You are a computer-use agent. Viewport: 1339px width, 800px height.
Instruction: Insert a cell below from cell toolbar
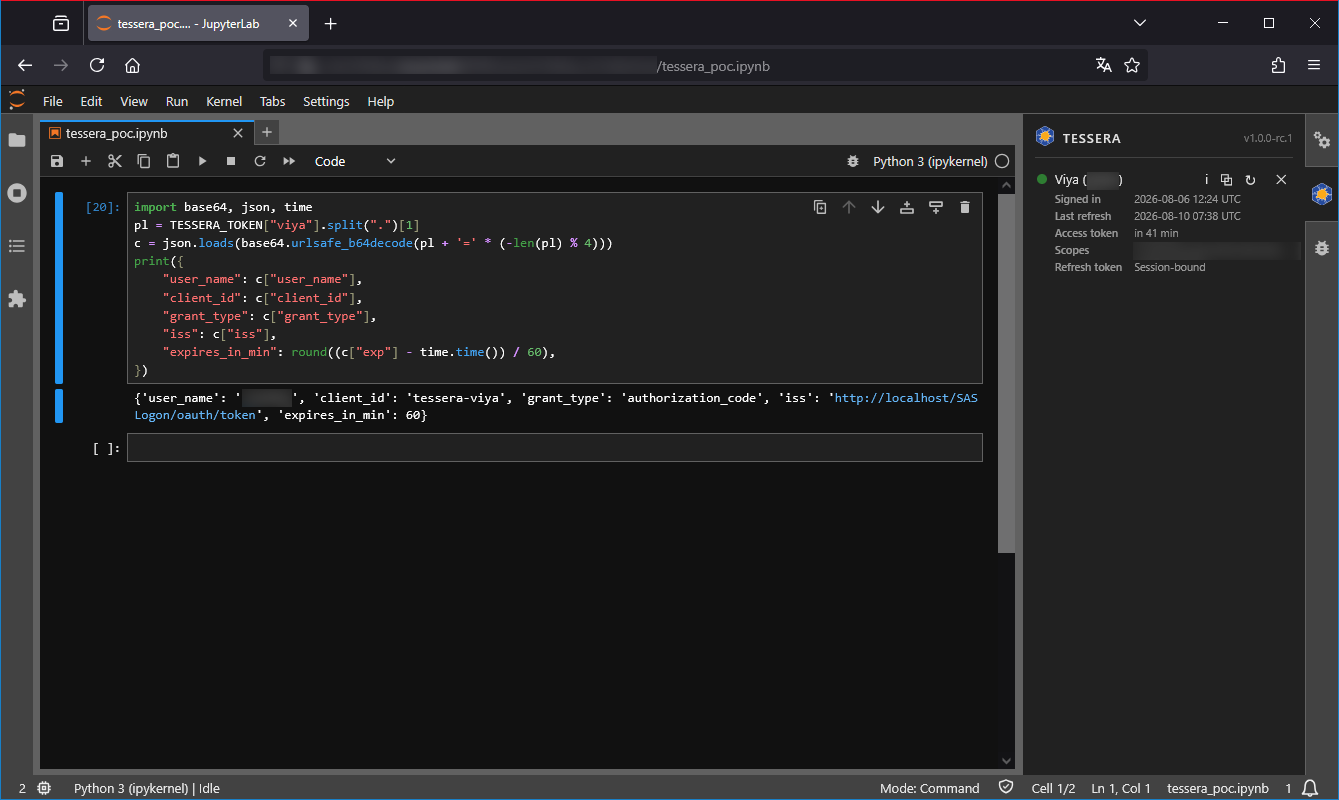click(x=936, y=207)
